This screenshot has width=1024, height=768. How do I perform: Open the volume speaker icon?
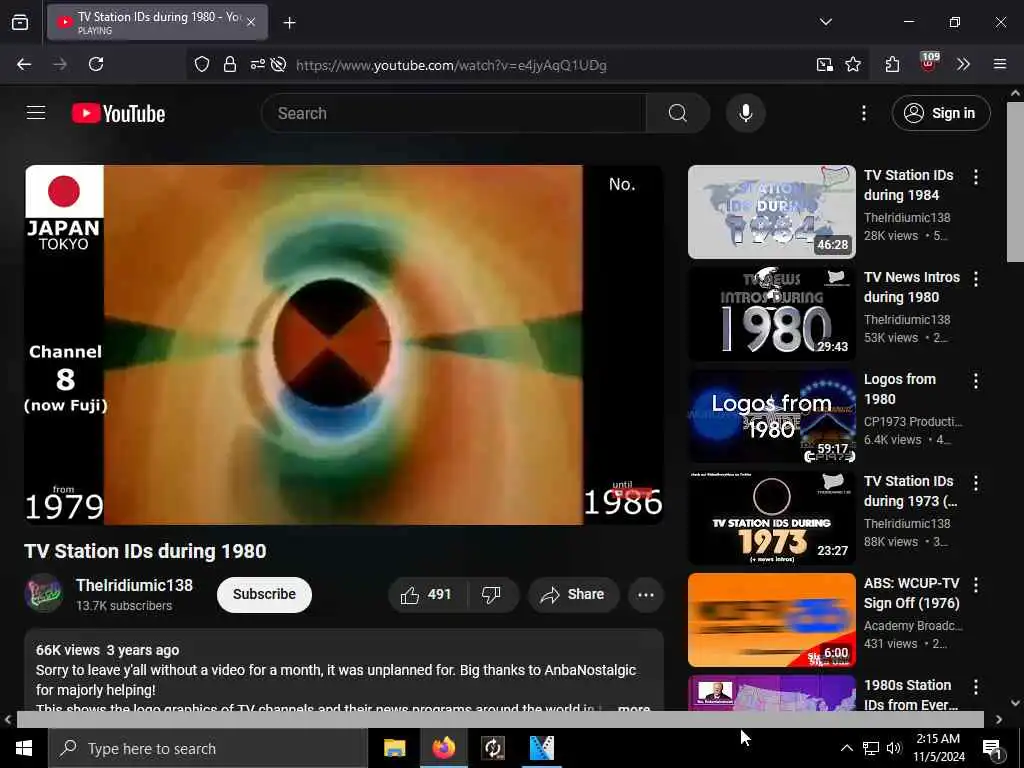pos(894,748)
